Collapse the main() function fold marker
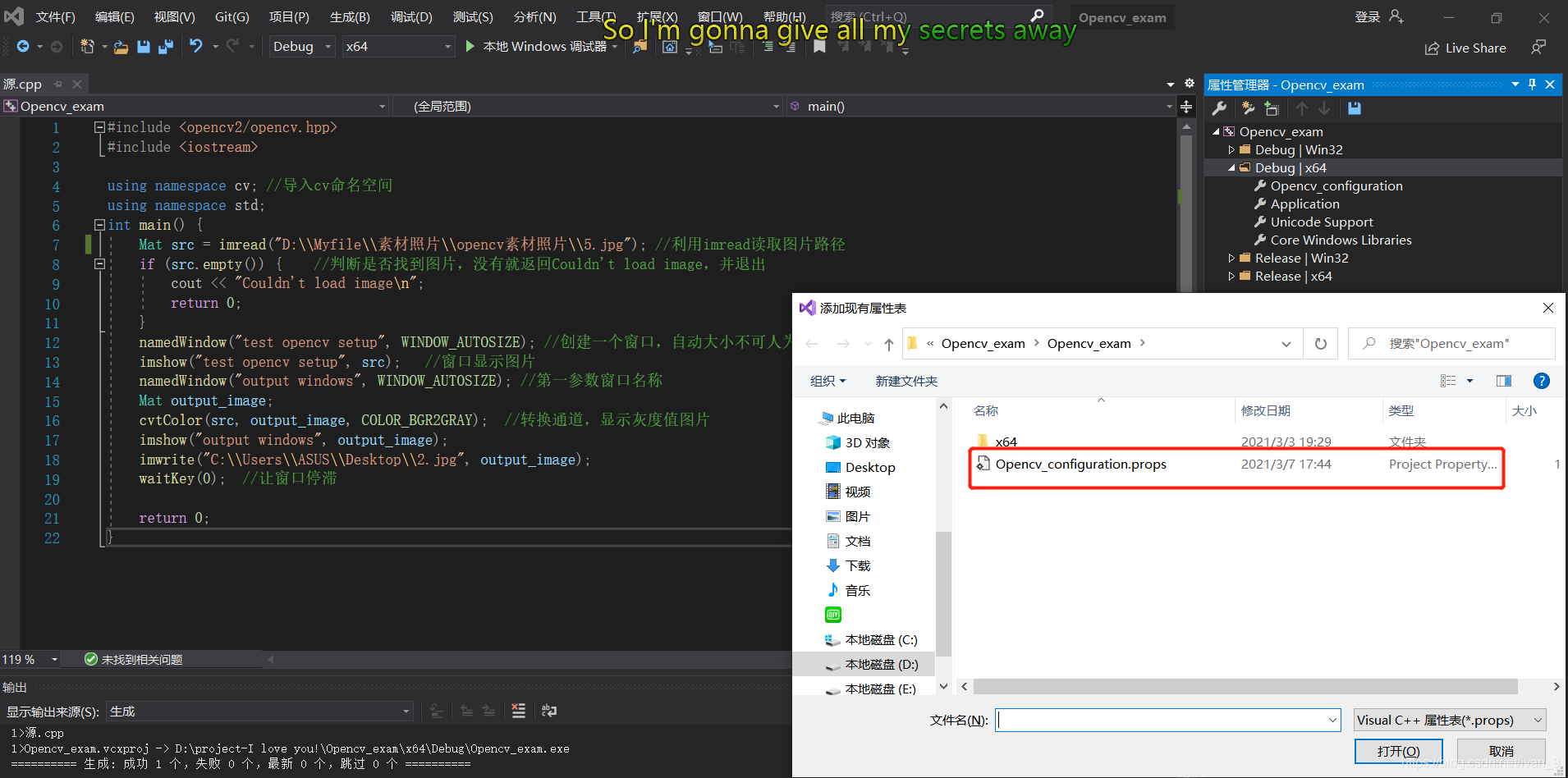Screen dimensions: 1568x778 point(99,225)
